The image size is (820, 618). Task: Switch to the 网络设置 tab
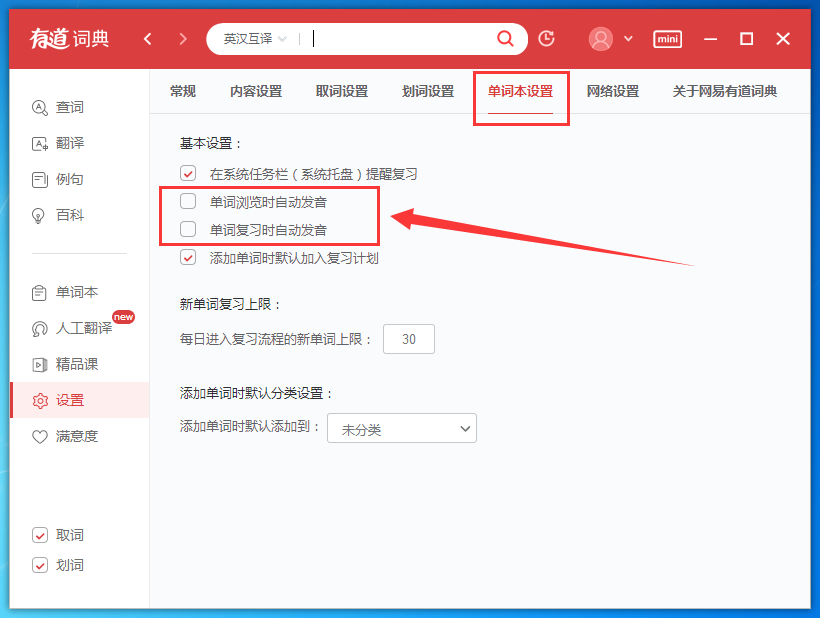[x=611, y=90]
